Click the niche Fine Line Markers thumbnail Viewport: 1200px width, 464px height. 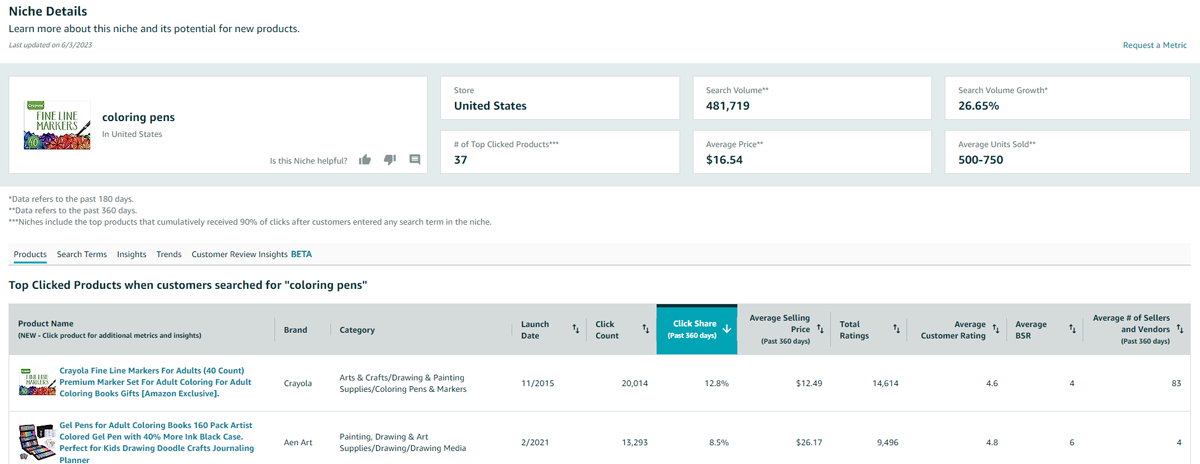[50, 125]
